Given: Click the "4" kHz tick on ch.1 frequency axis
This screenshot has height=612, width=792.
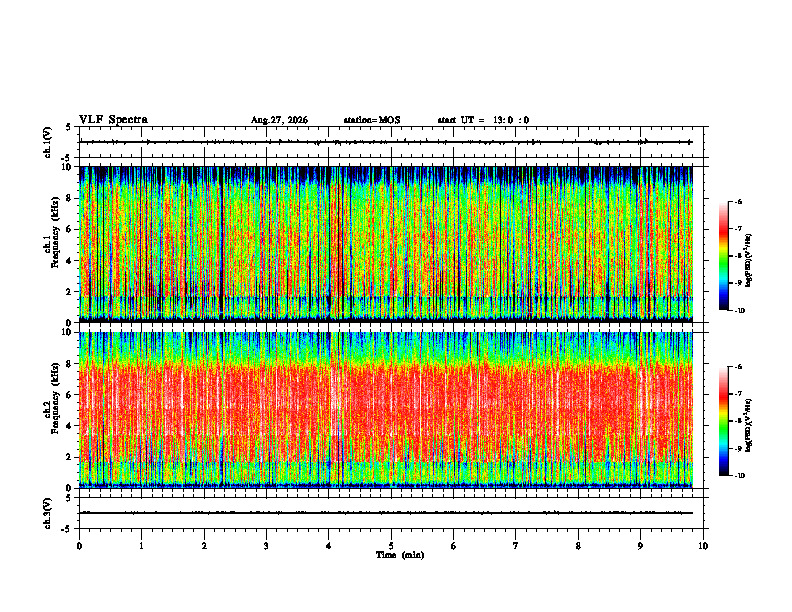Looking at the screenshot, I should tap(70, 261).
